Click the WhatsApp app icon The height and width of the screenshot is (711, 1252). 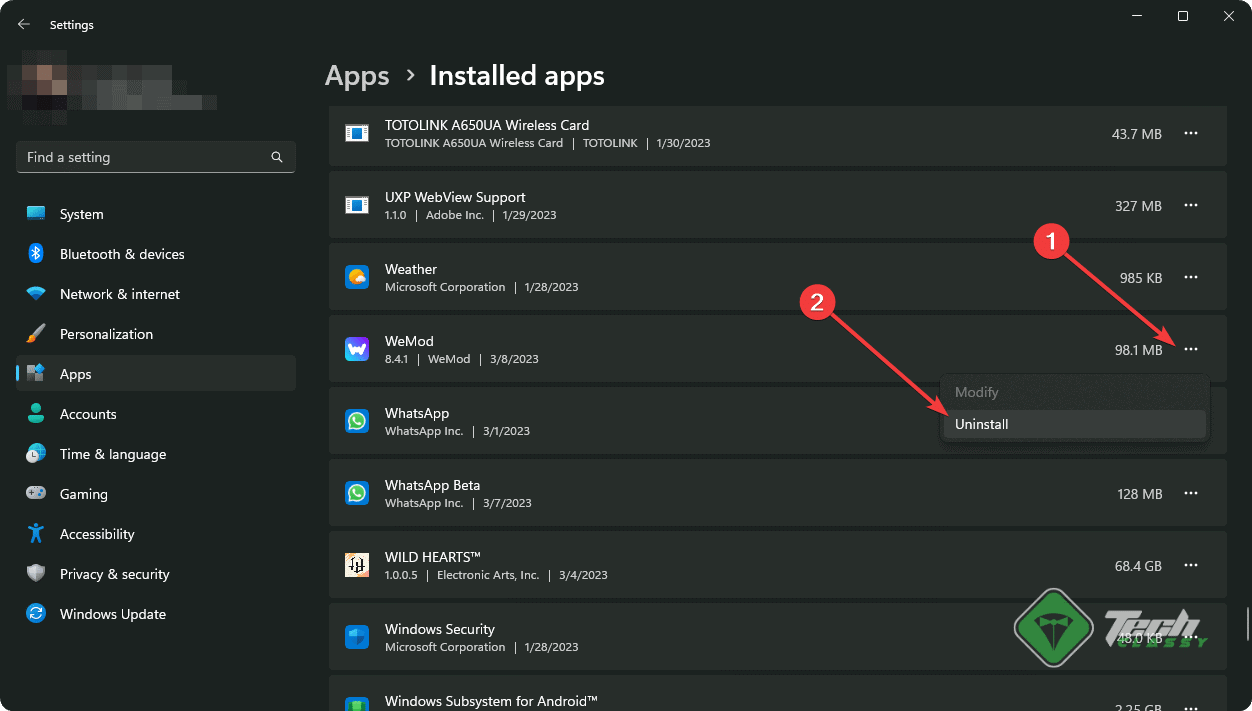(x=357, y=421)
